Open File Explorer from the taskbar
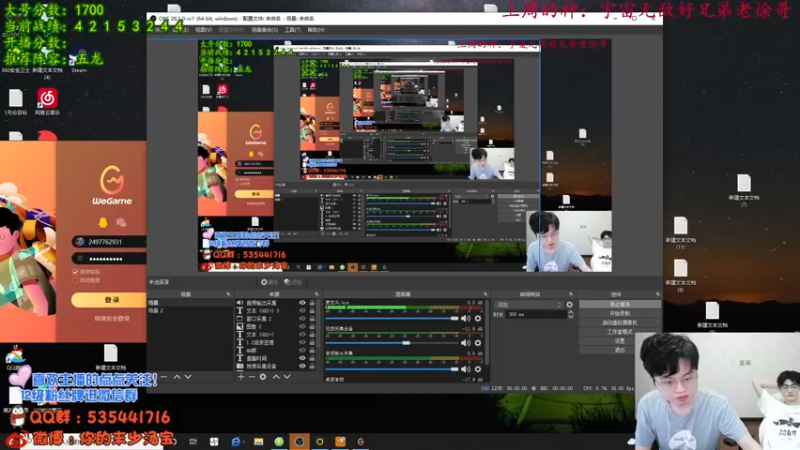Image resolution: width=800 pixels, height=450 pixels. click(259, 441)
